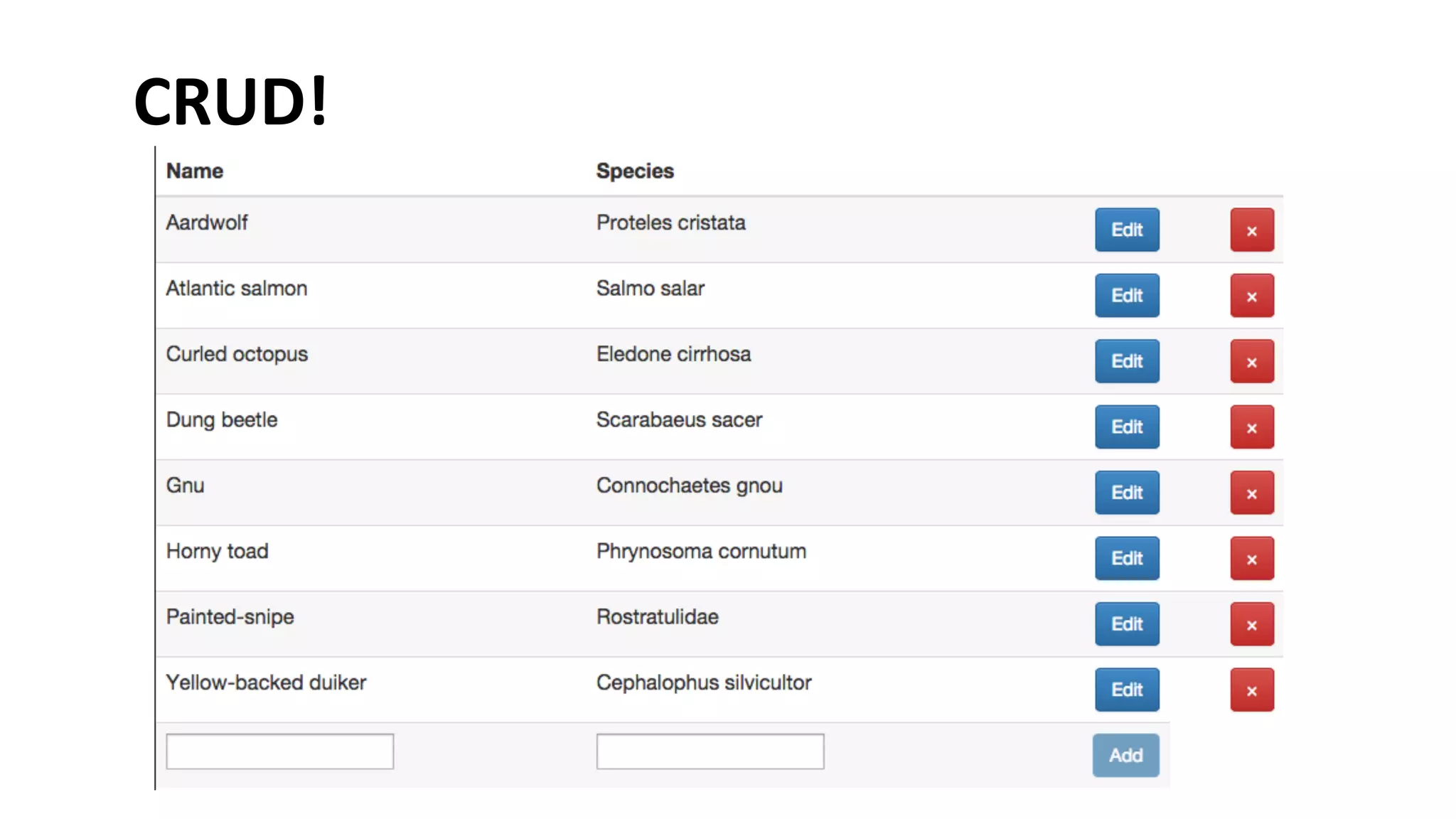Edit the Horny toad row
1456x819 pixels.
pos(1126,559)
